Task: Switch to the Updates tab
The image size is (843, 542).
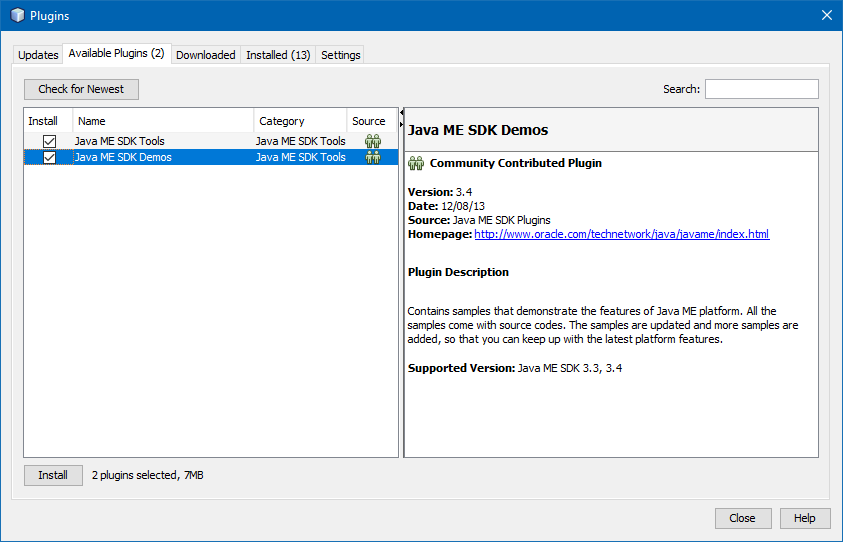Action: pos(38,55)
